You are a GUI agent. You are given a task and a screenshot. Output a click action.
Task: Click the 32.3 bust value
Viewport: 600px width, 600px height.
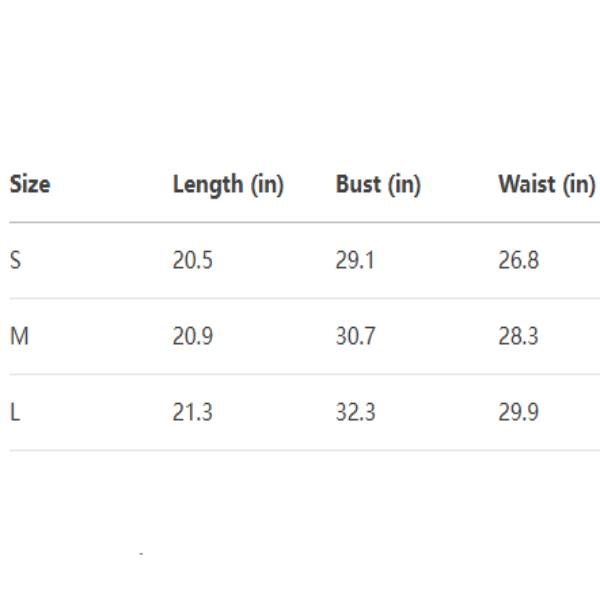point(356,412)
